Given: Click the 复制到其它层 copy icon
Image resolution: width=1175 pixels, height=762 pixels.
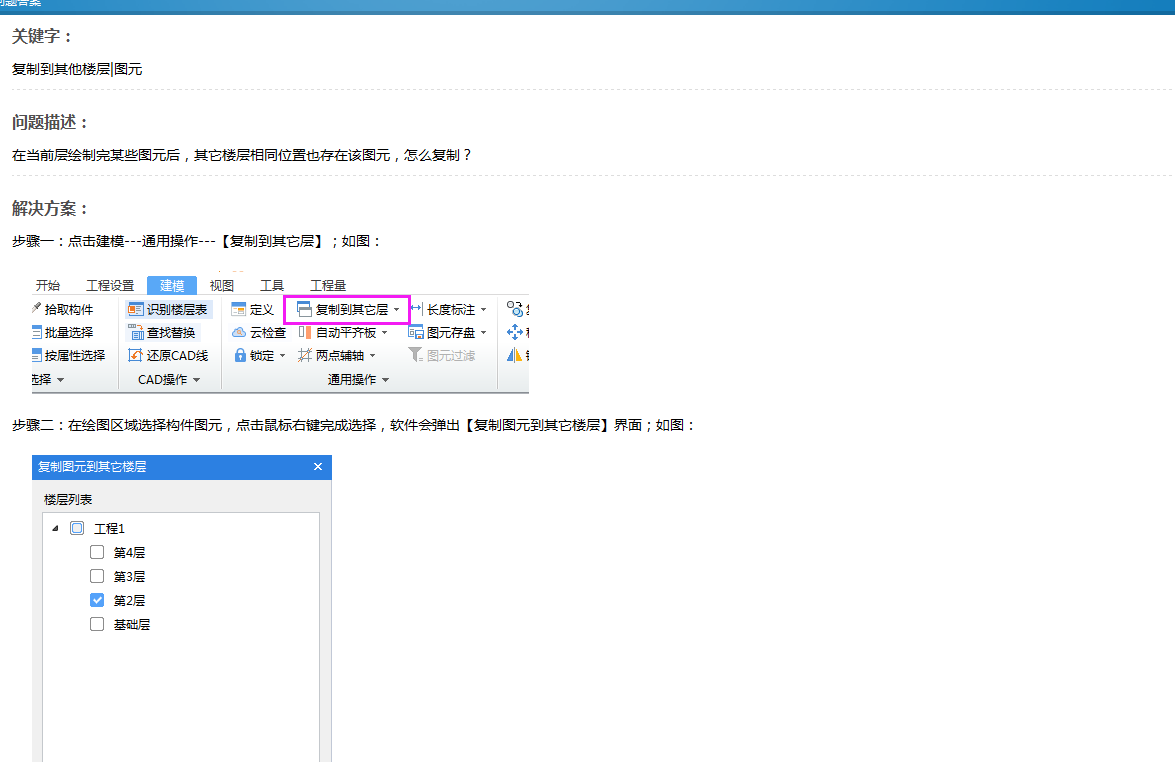Looking at the screenshot, I should (304, 309).
